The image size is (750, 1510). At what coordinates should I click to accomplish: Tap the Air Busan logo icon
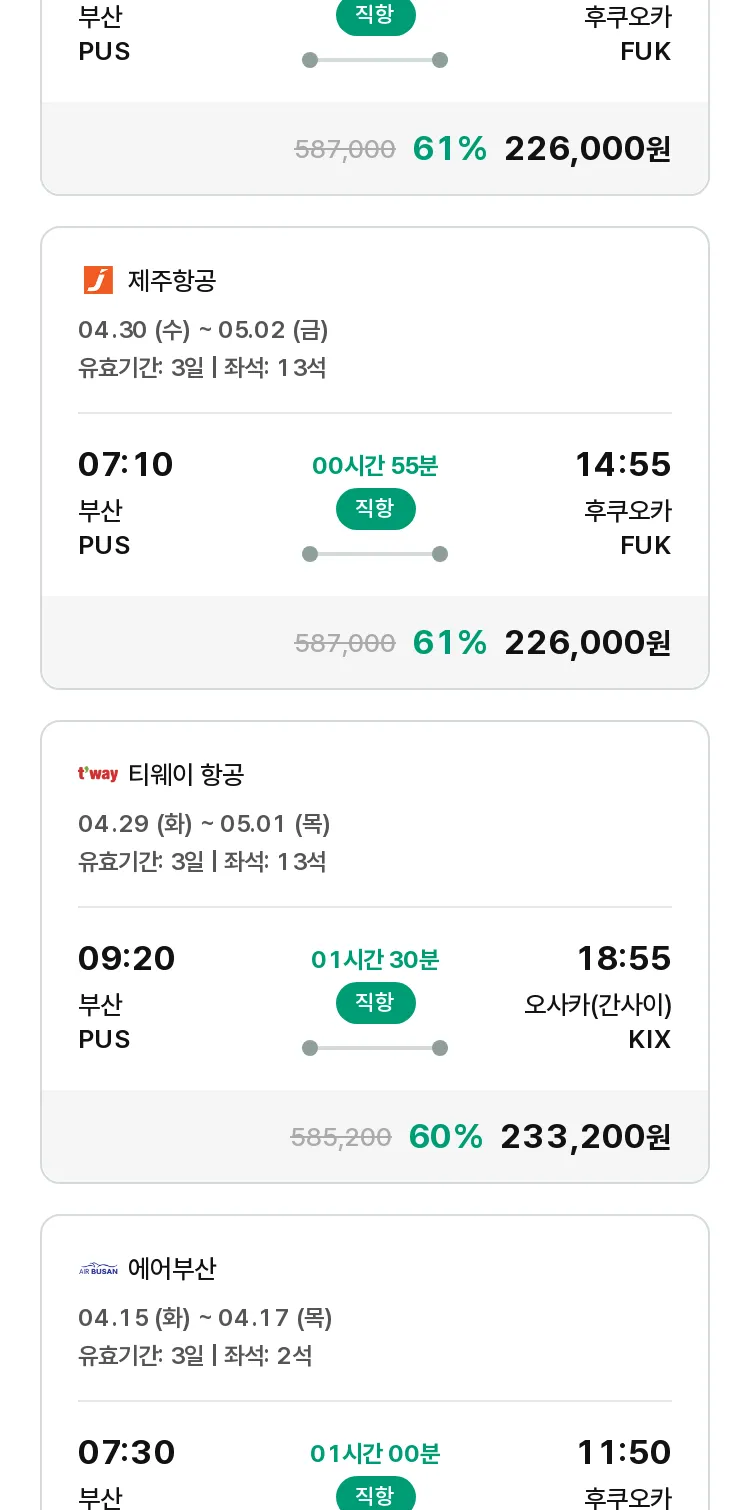point(98,1268)
